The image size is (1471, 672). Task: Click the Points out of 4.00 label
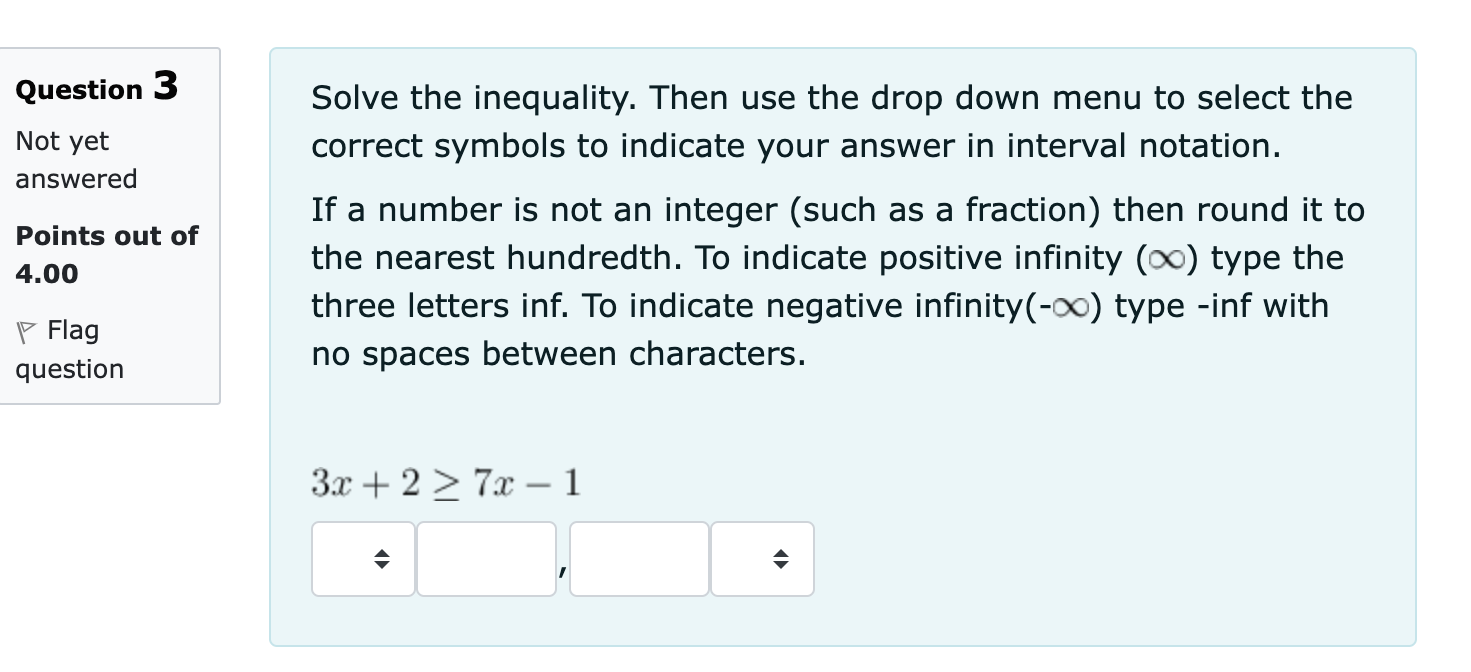tap(105, 254)
